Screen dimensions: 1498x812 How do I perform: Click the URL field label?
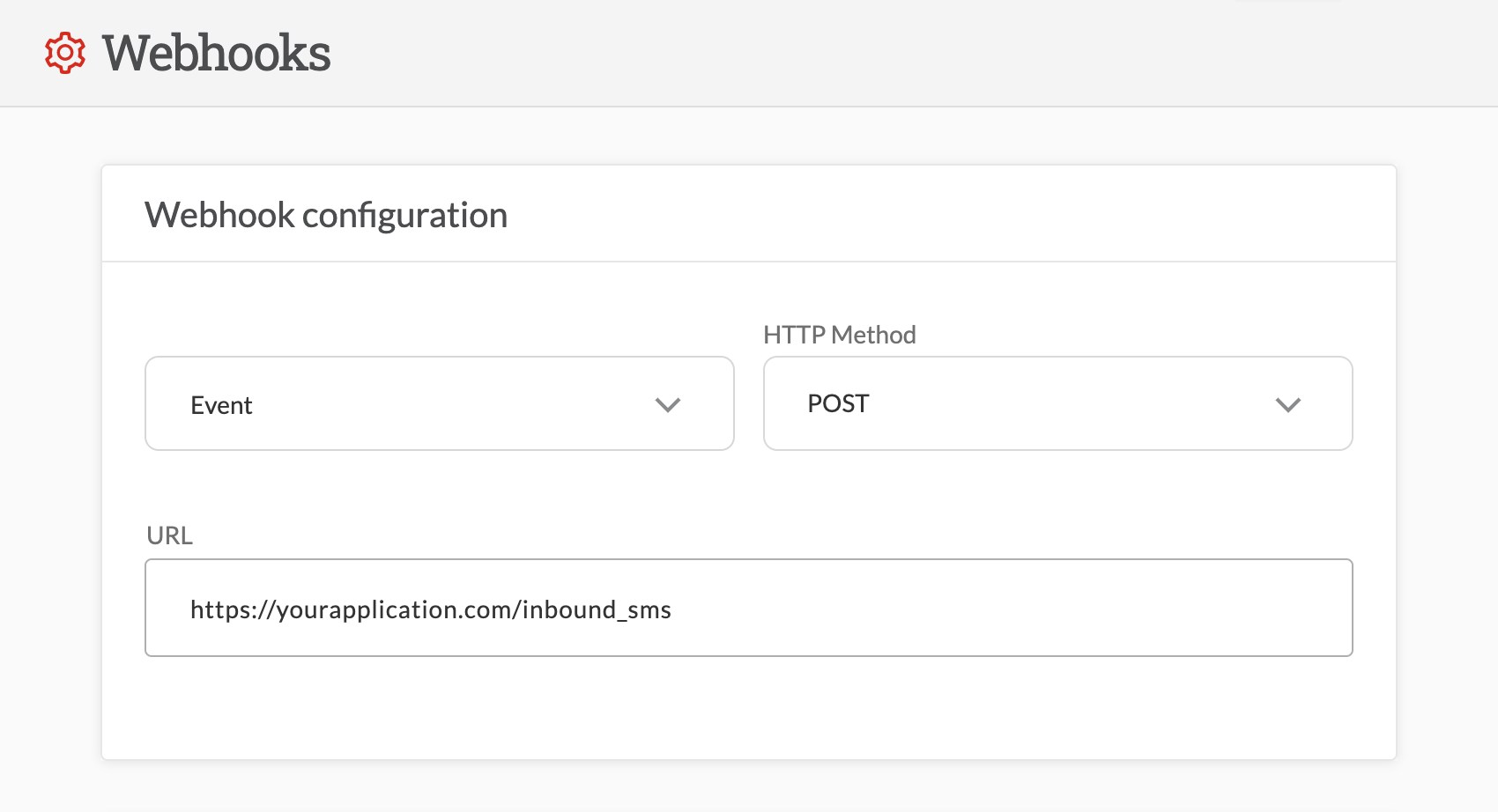pyautogui.click(x=169, y=535)
